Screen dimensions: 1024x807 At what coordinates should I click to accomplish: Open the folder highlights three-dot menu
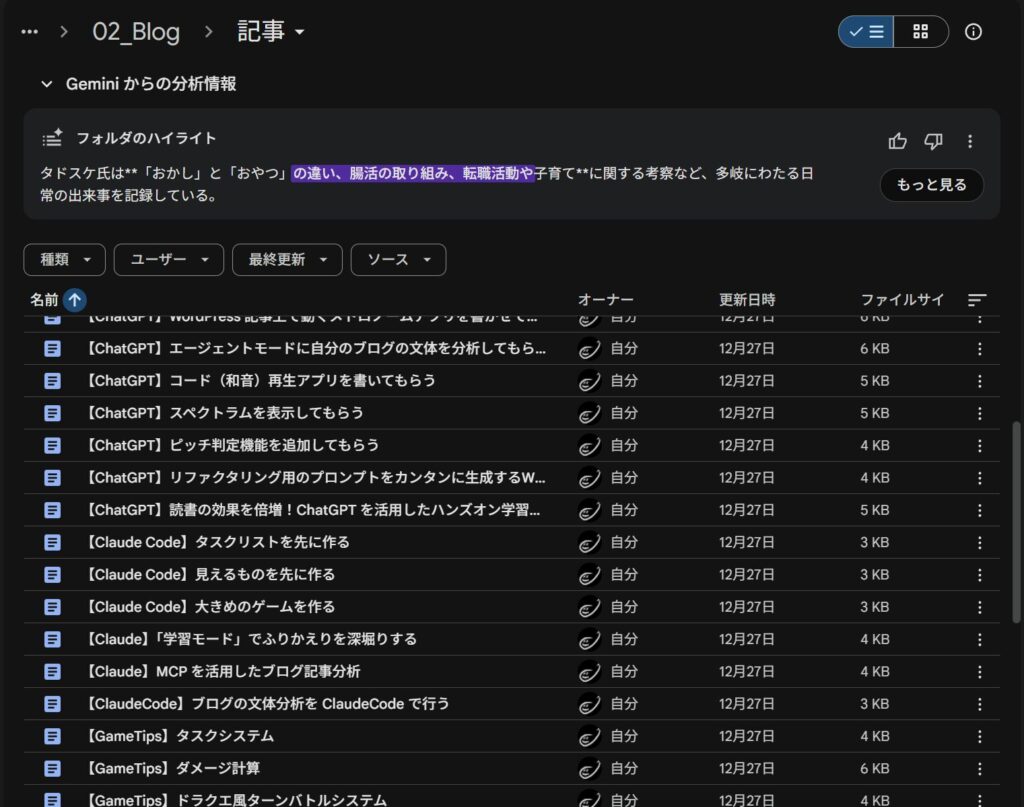[x=970, y=141]
